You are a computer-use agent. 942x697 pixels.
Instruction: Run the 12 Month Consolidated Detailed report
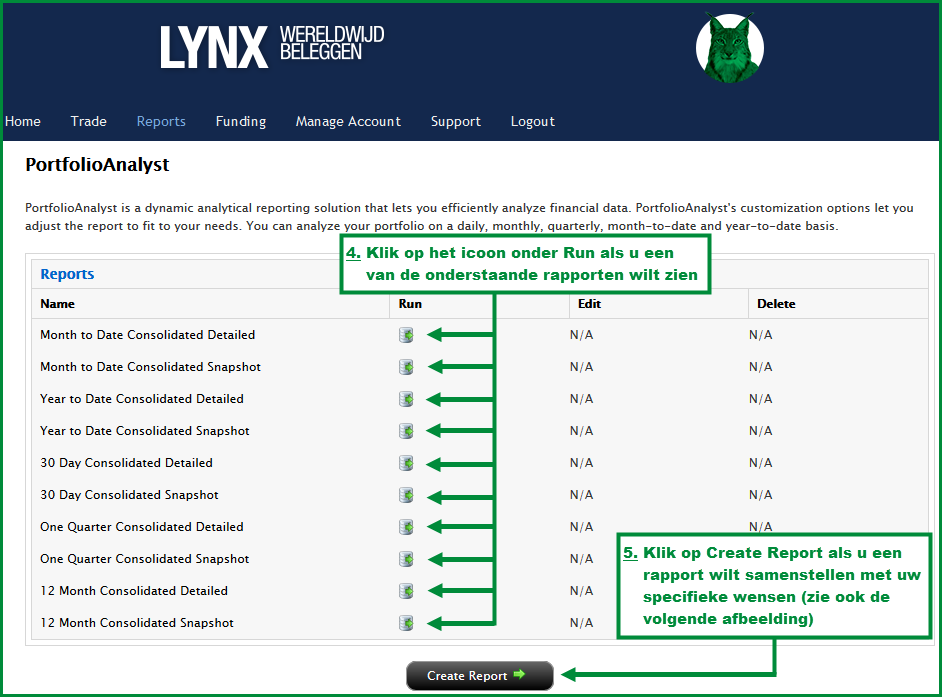(407, 591)
